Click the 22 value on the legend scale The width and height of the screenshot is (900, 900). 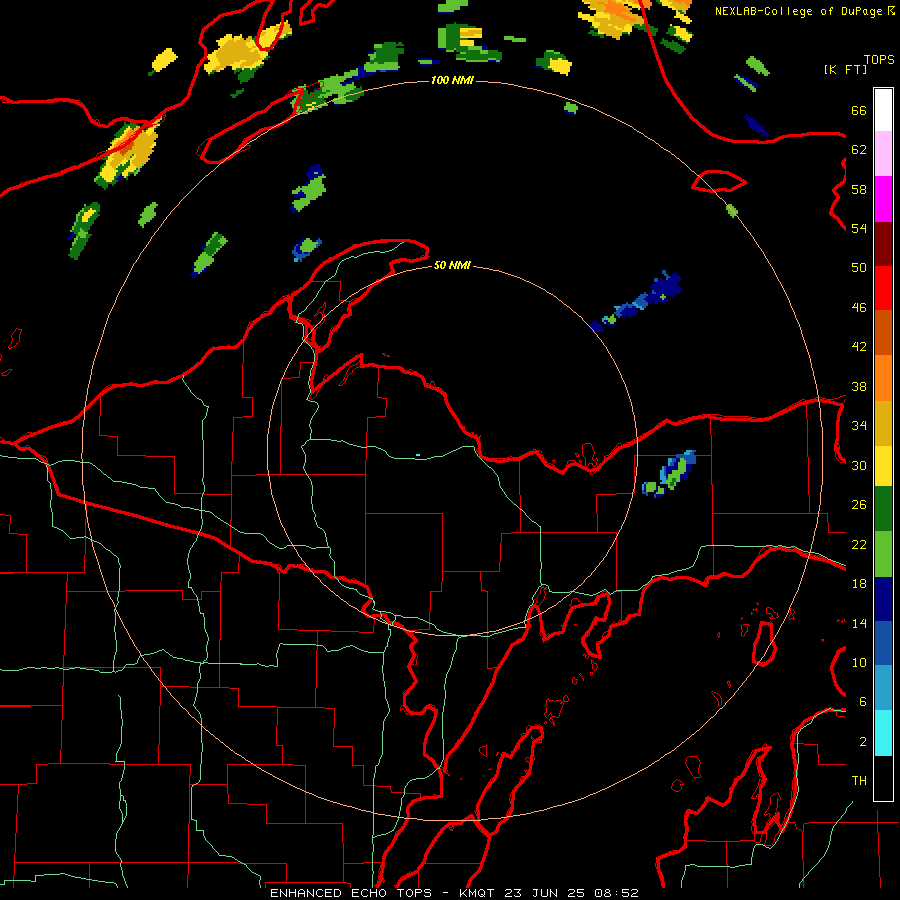click(859, 544)
